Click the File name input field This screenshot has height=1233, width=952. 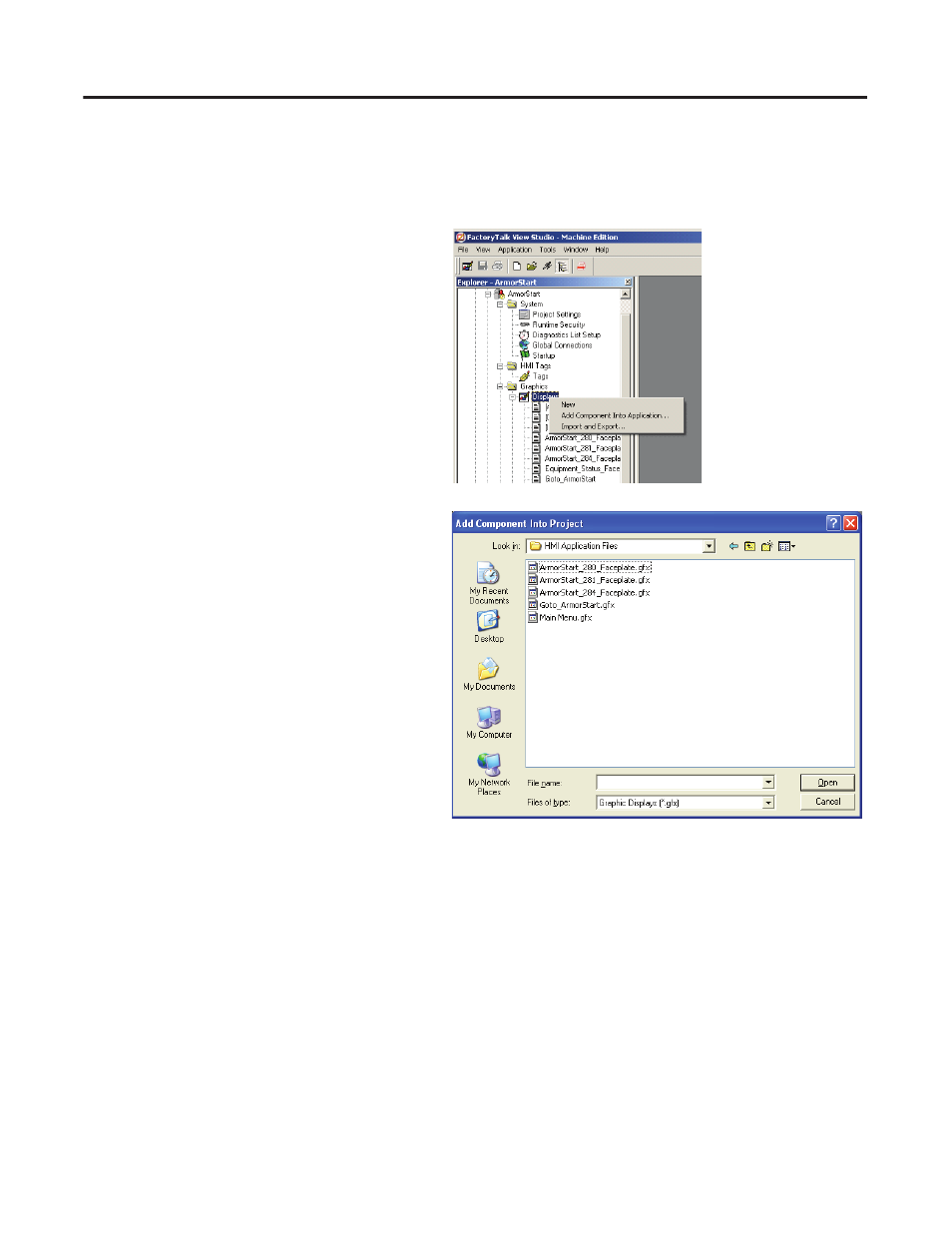coord(680,783)
